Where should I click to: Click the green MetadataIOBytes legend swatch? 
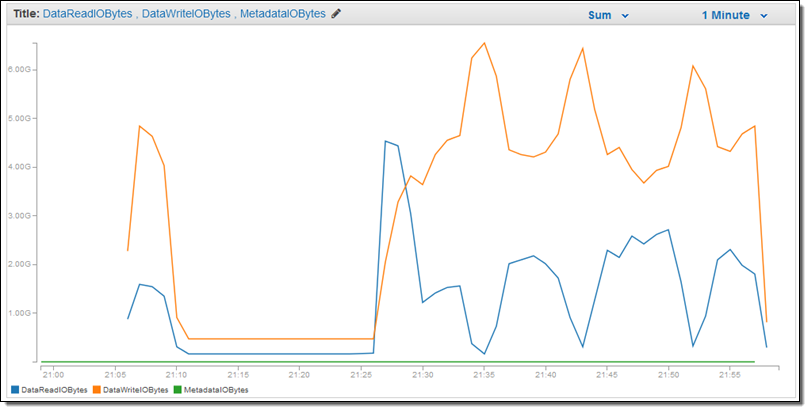178,390
